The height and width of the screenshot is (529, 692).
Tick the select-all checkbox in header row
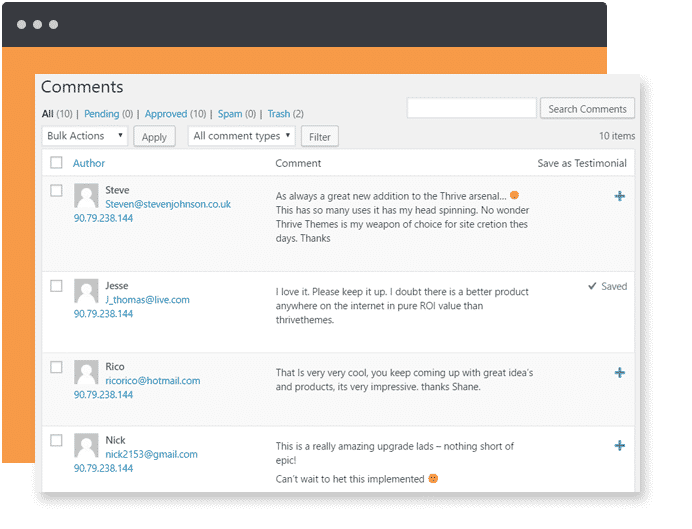tap(56, 163)
